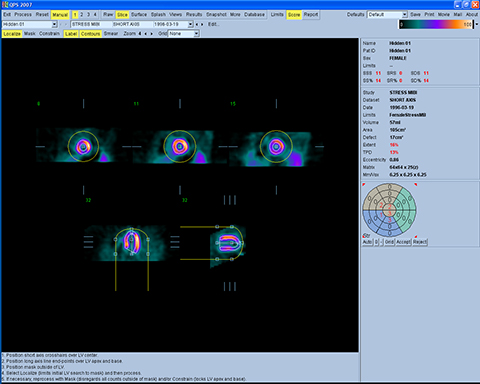Open the Grid dropdown showing None
This screenshot has width=480, height=384.
(183, 34)
